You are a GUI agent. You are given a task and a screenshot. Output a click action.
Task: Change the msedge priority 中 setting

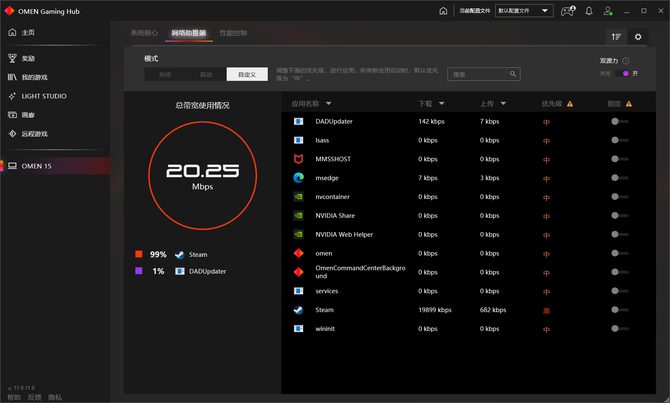tap(546, 179)
